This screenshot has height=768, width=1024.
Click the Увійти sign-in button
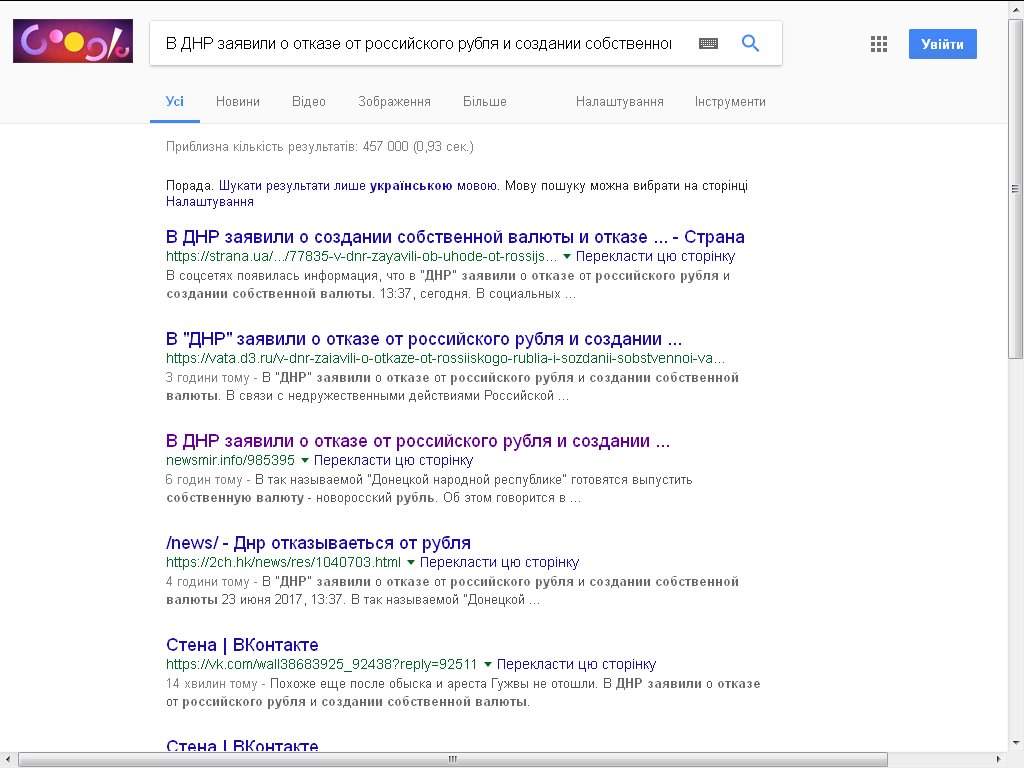tap(942, 44)
